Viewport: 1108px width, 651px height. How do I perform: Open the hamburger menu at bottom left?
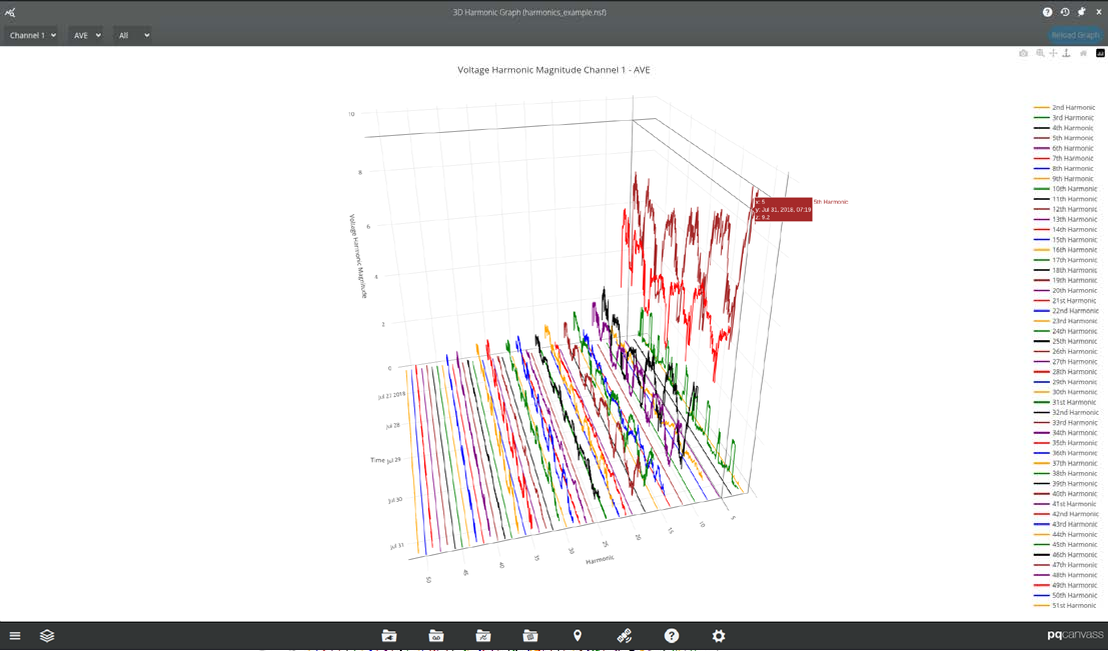point(16,635)
